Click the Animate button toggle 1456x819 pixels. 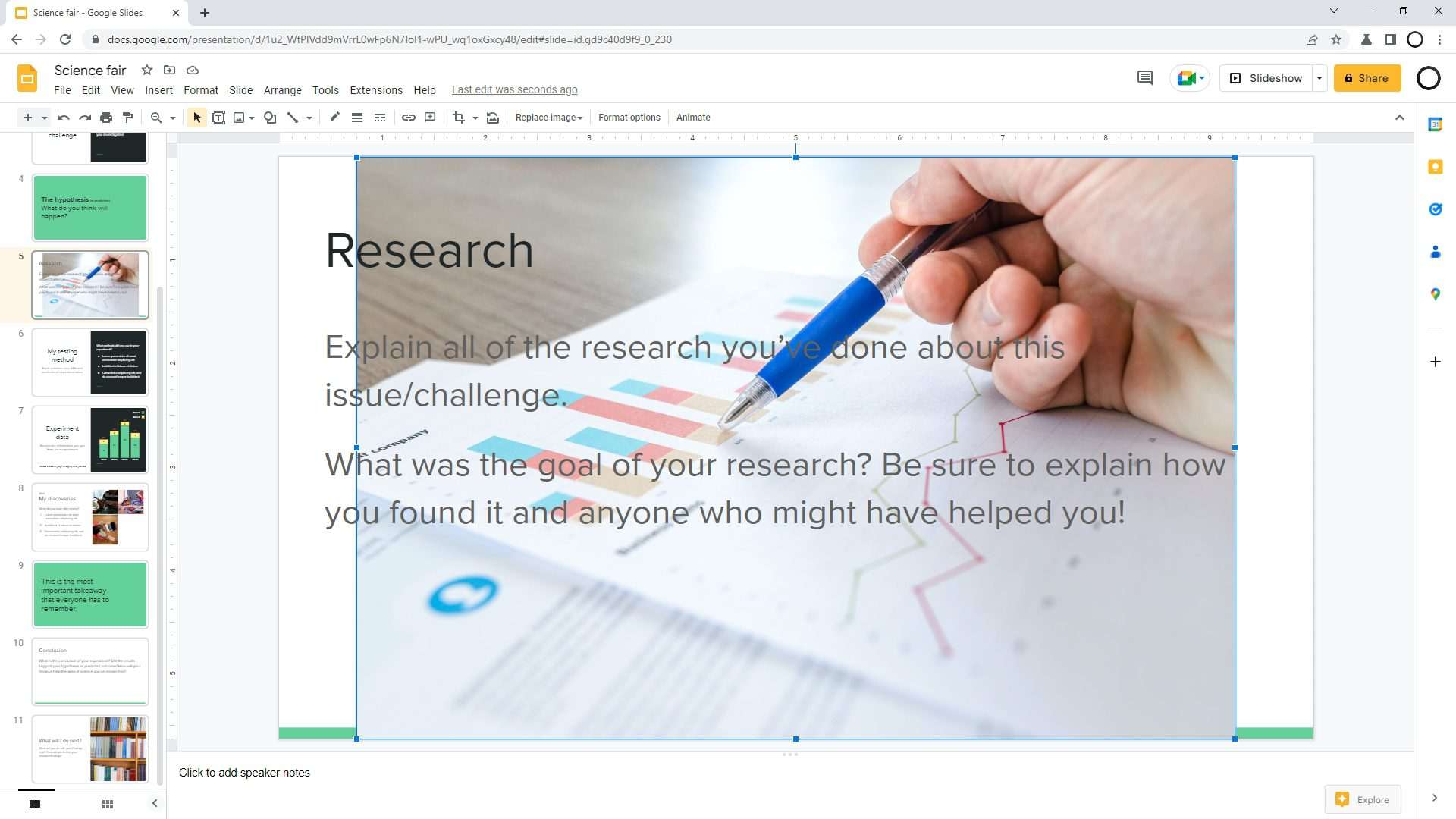tap(692, 117)
